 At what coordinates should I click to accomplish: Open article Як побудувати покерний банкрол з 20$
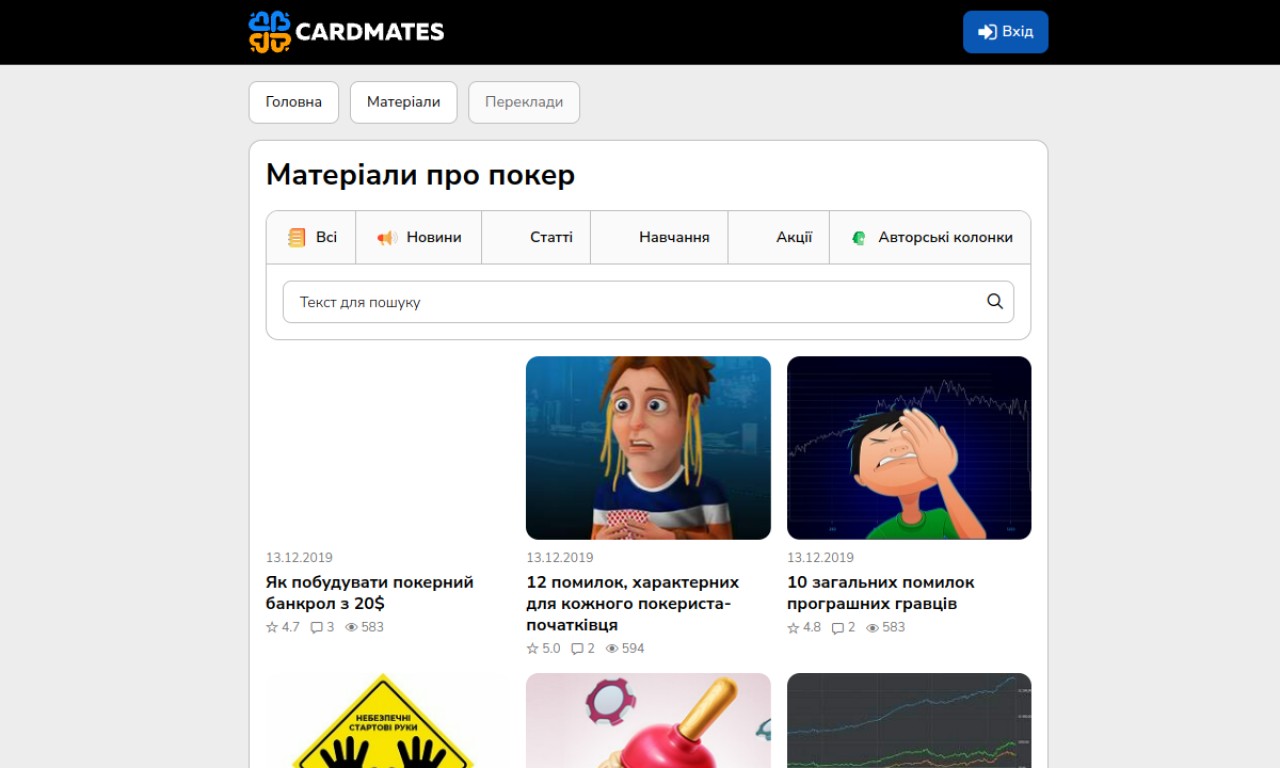(369, 593)
